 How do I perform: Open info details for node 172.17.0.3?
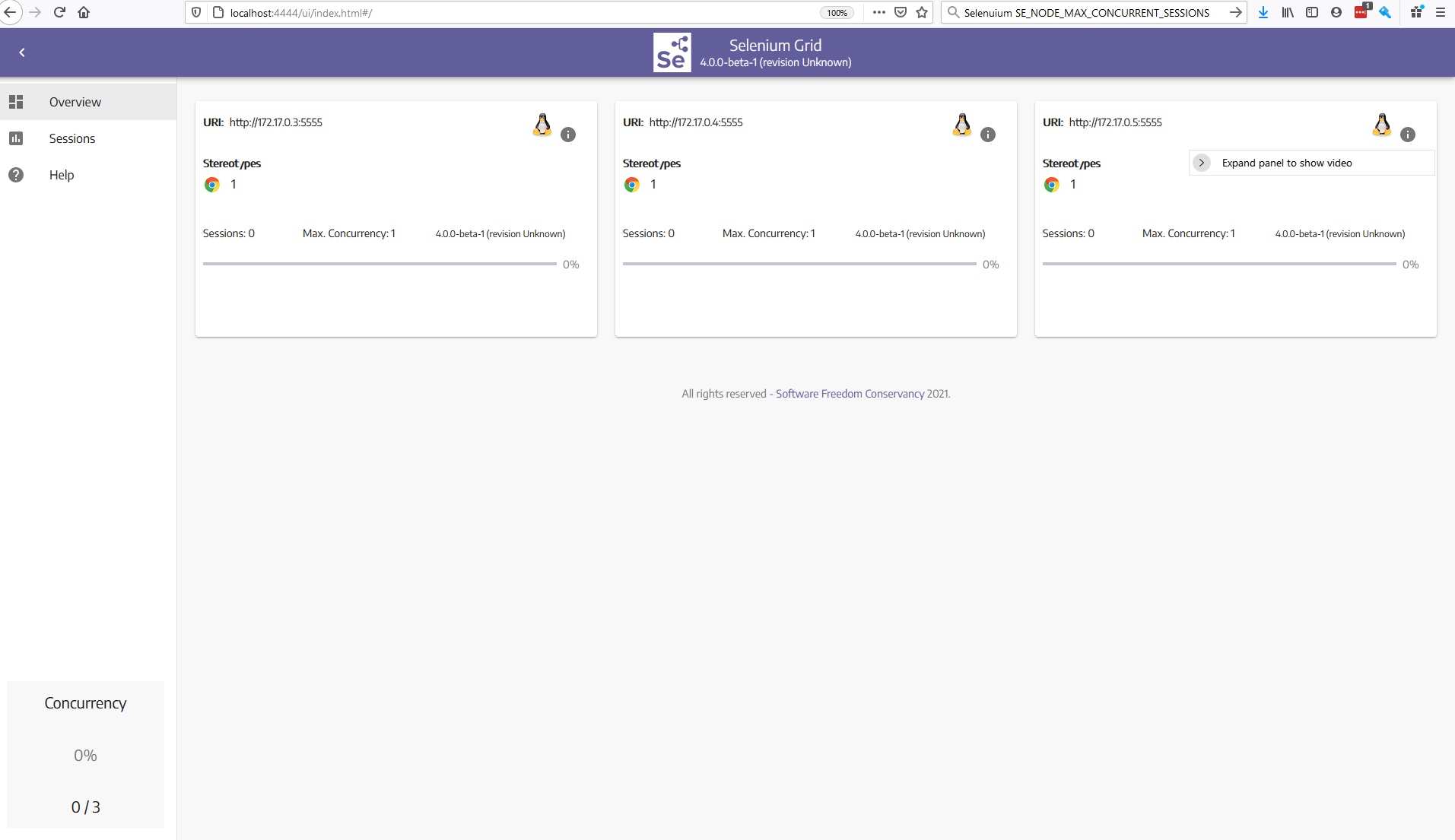568,135
